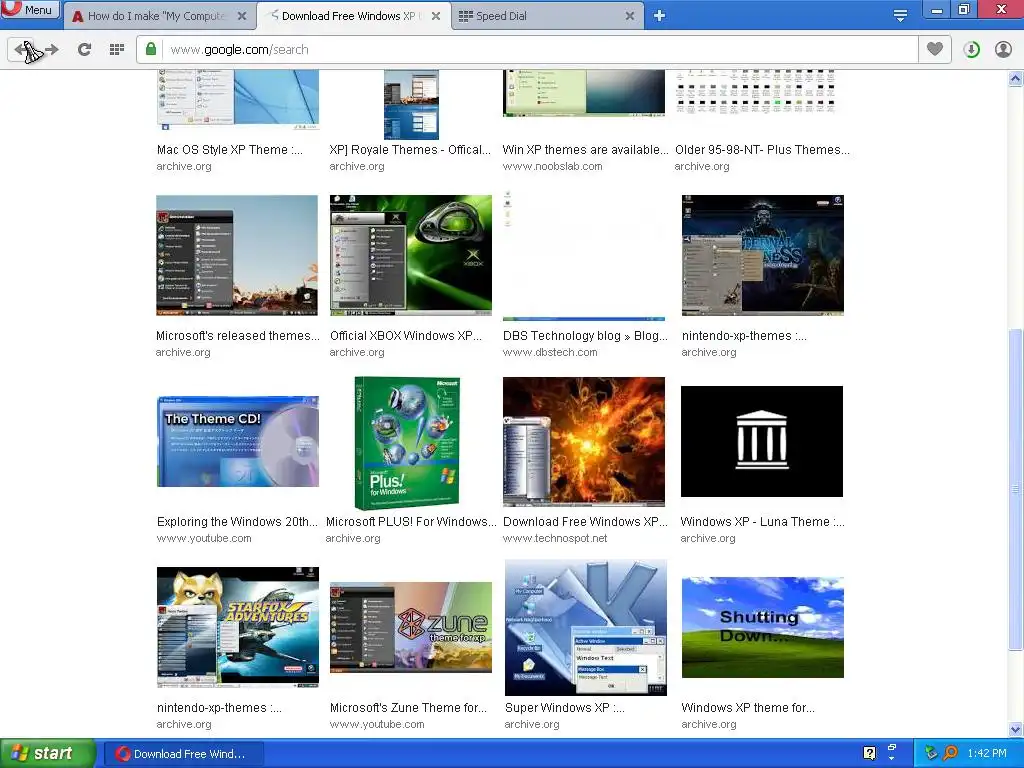
Task: Click the help question mark tray icon
Action: [869, 753]
